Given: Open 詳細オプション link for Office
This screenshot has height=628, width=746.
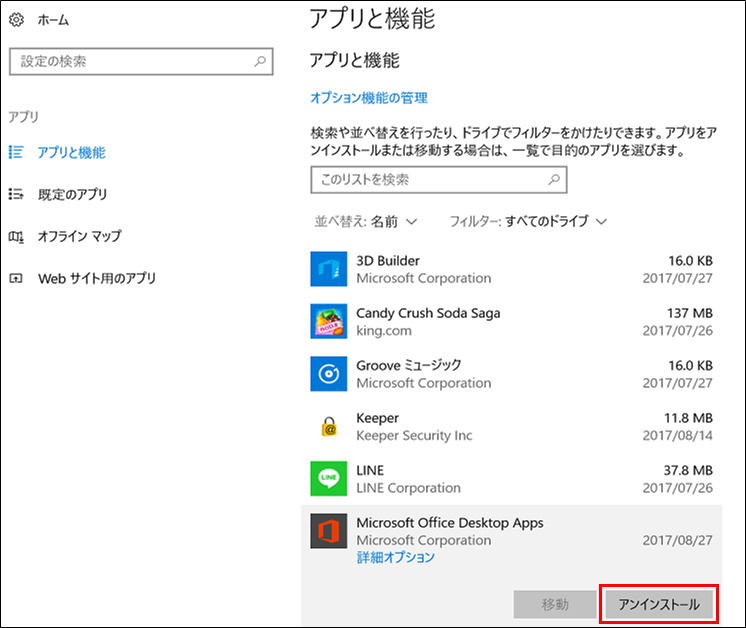Looking at the screenshot, I should 396,557.
